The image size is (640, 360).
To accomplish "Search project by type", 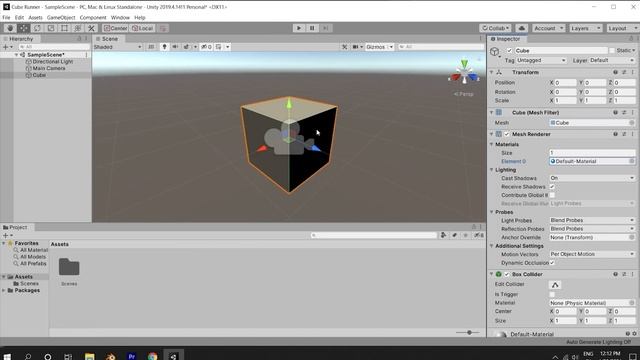I will point(443,236).
